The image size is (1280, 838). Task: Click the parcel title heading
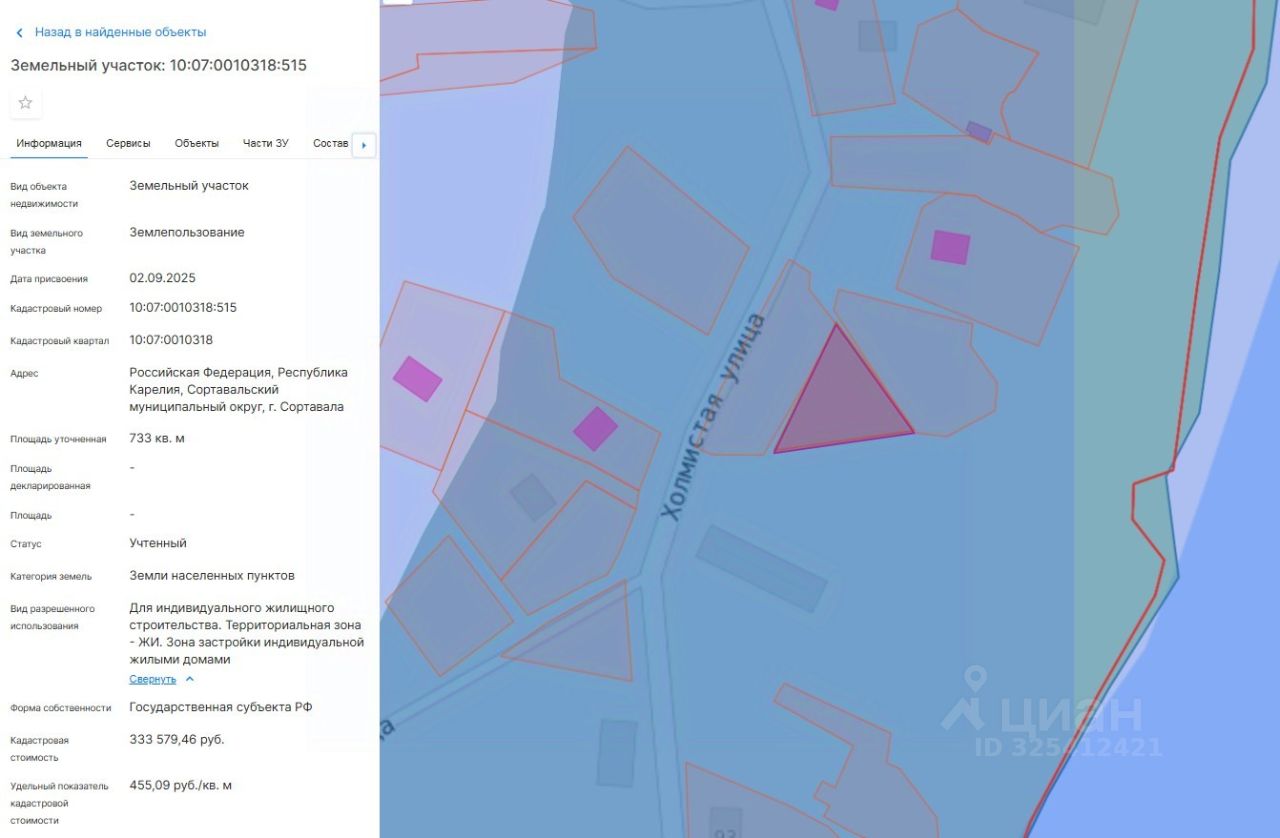point(158,66)
